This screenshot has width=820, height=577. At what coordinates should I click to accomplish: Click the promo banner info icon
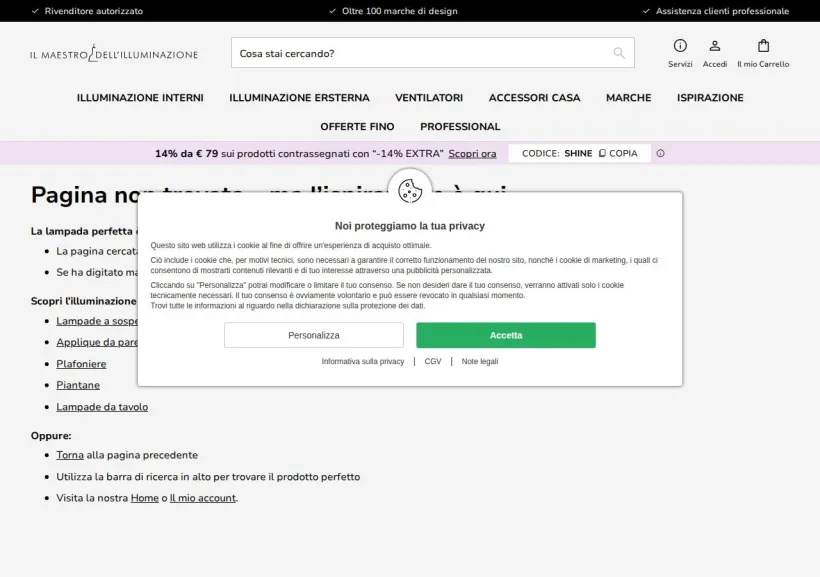click(660, 153)
